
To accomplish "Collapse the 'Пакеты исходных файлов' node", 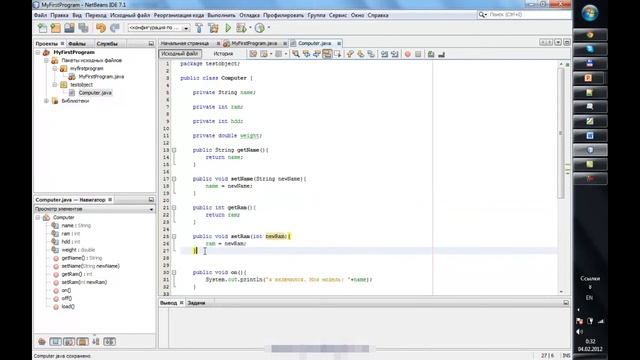I will pyautogui.click(x=47, y=60).
